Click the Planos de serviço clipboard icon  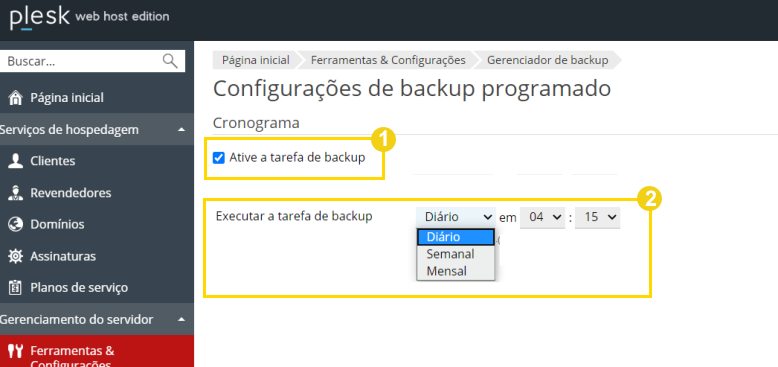(16, 288)
